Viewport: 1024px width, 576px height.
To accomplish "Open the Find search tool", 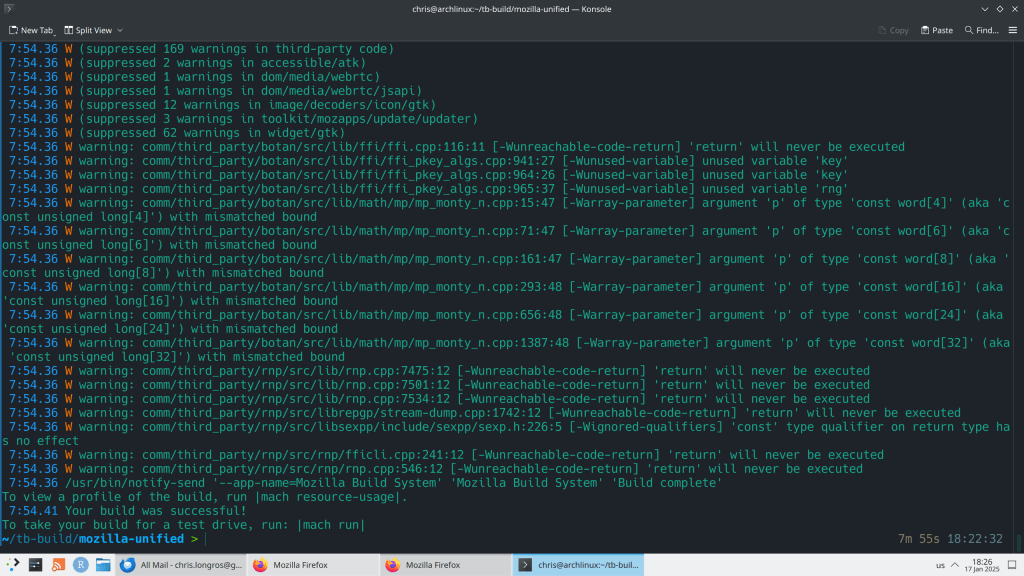I will point(981,30).
